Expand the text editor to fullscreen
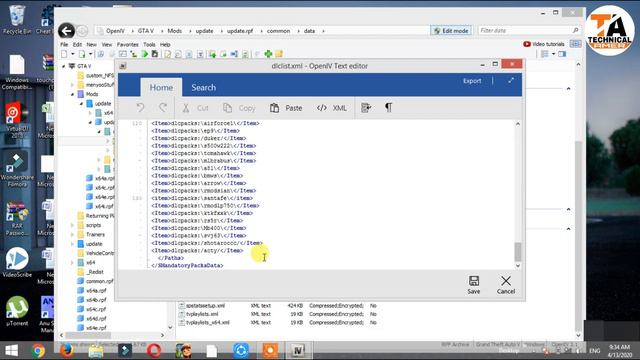 pos(511,80)
